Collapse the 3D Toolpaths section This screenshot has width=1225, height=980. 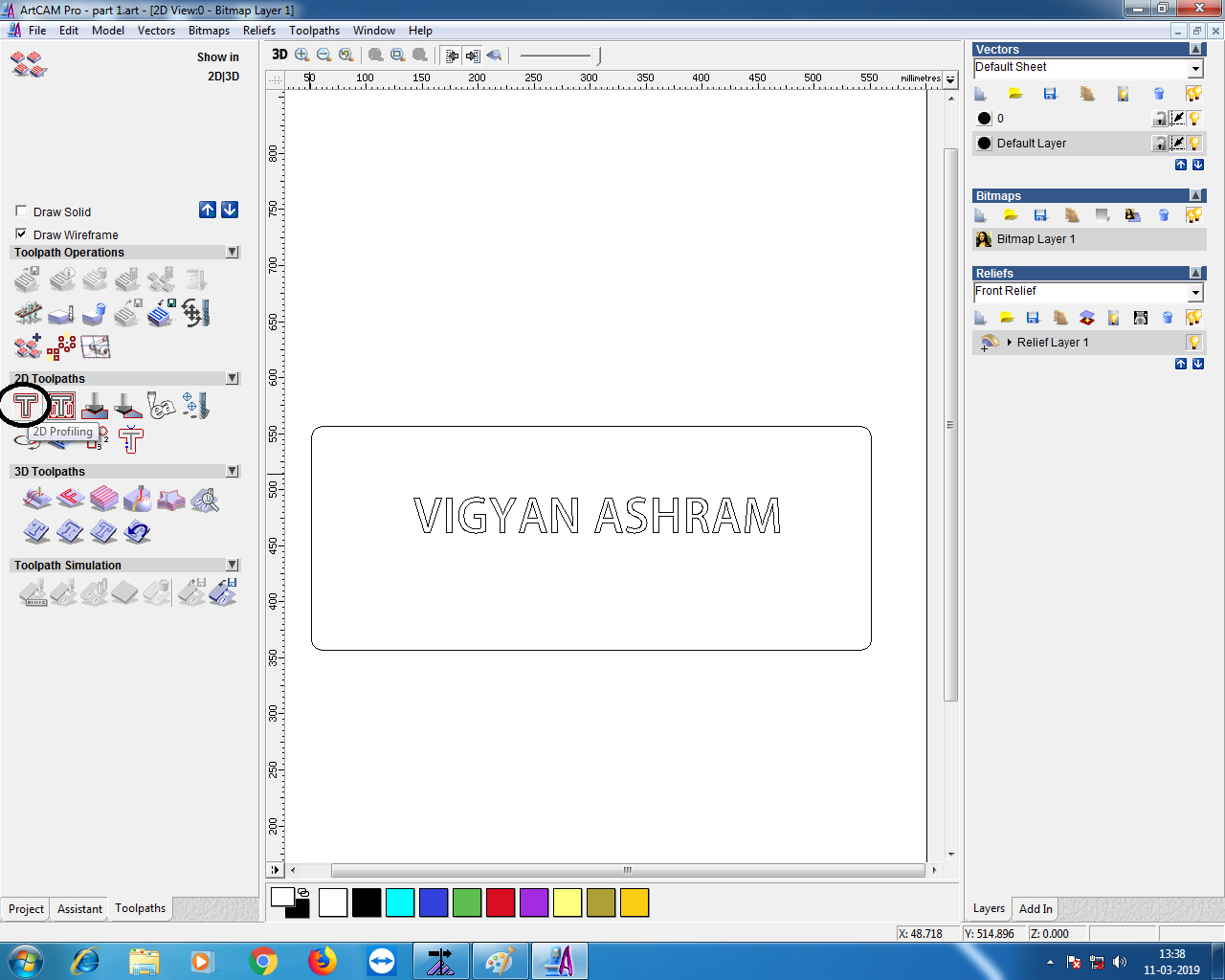[233, 471]
